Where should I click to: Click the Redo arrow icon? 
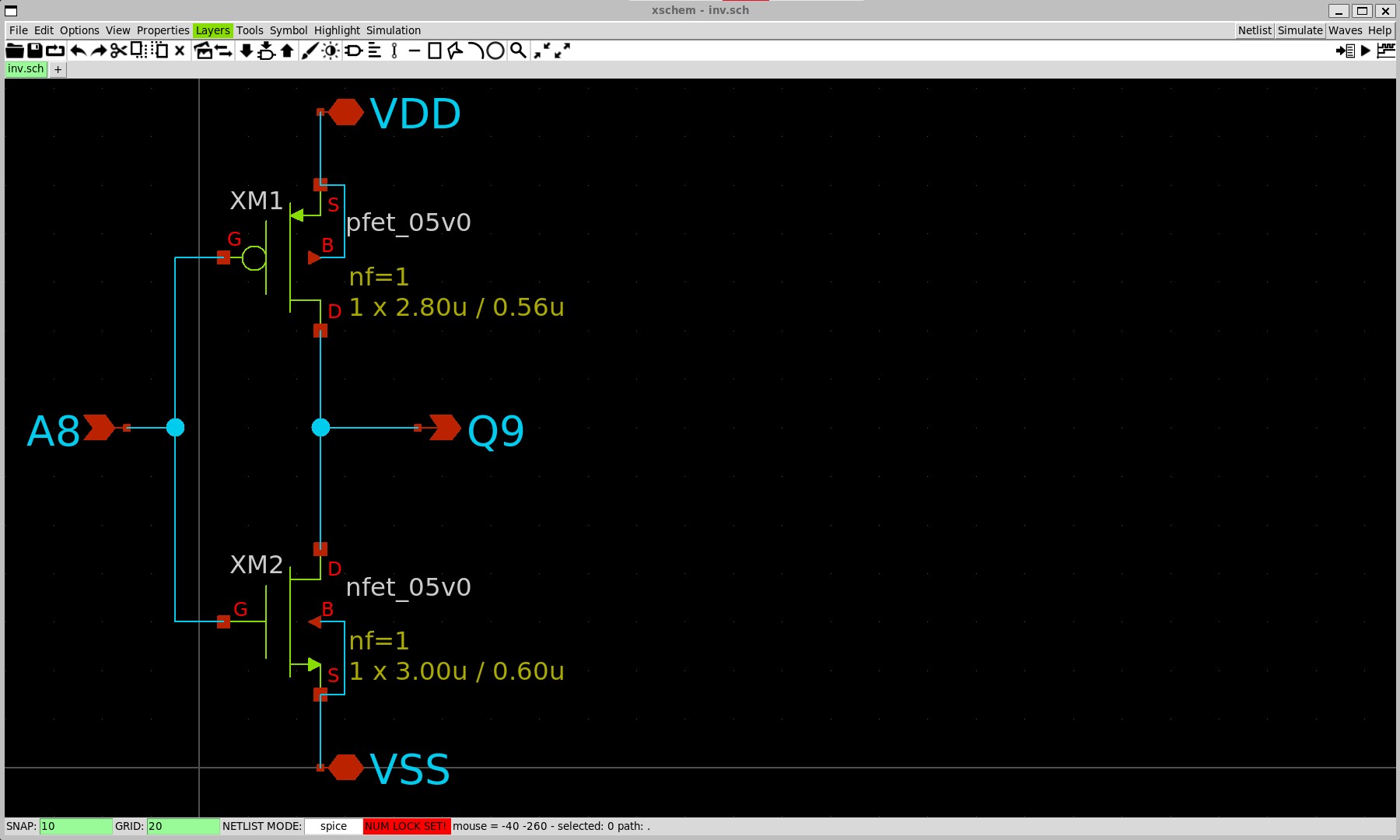tap(99, 51)
